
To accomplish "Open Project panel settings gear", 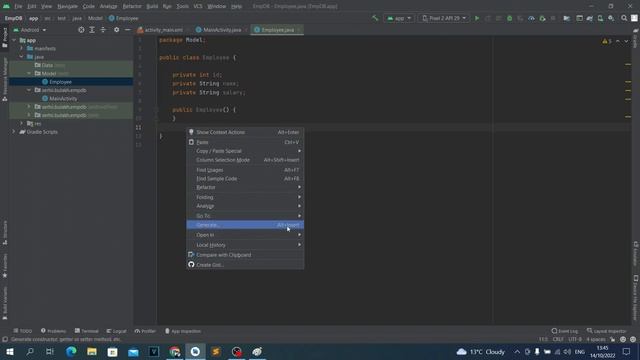I will [117, 30].
